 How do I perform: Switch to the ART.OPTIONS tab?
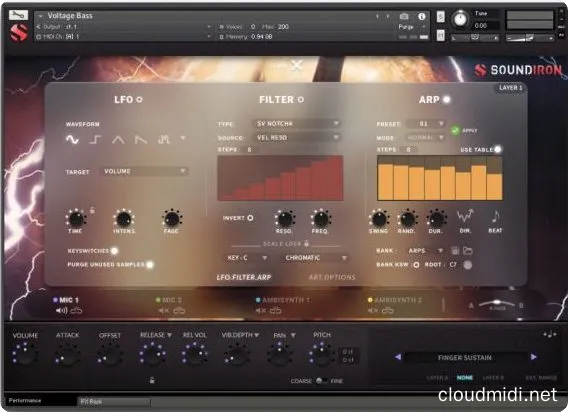click(x=332, y=277)
